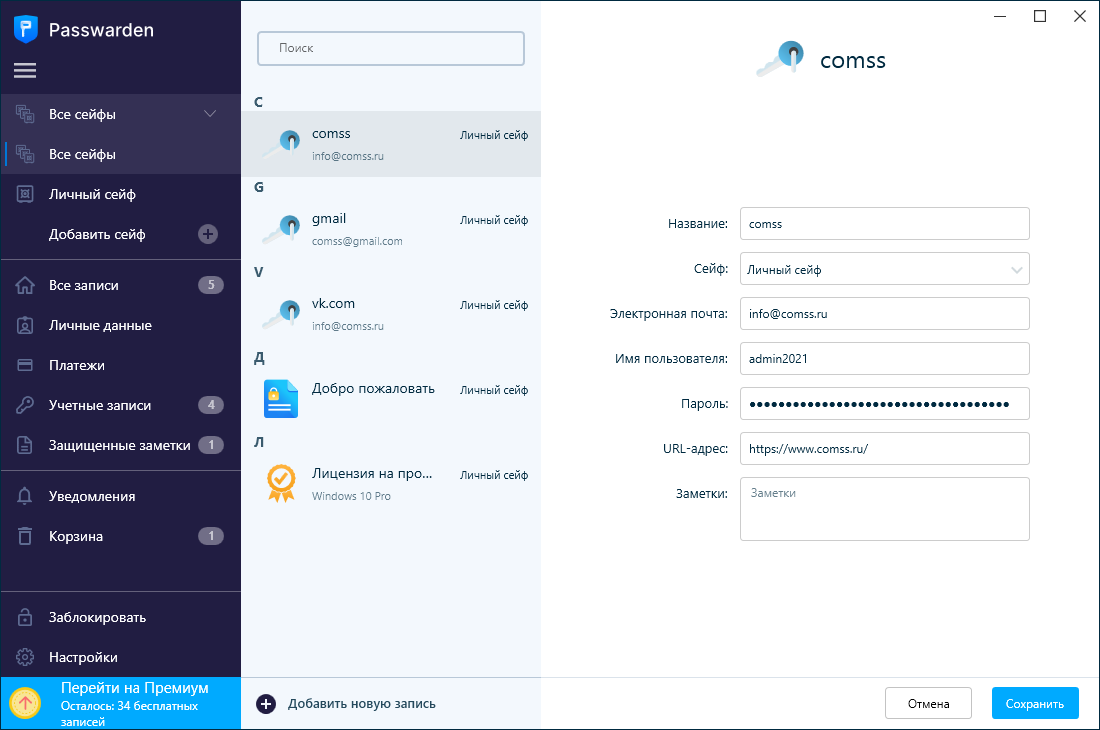Click the gear icon for Настройки
This screenshot has height=730, width=1100.
(25, 657)
